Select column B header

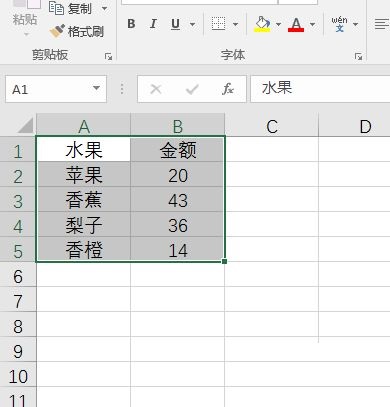178,126
